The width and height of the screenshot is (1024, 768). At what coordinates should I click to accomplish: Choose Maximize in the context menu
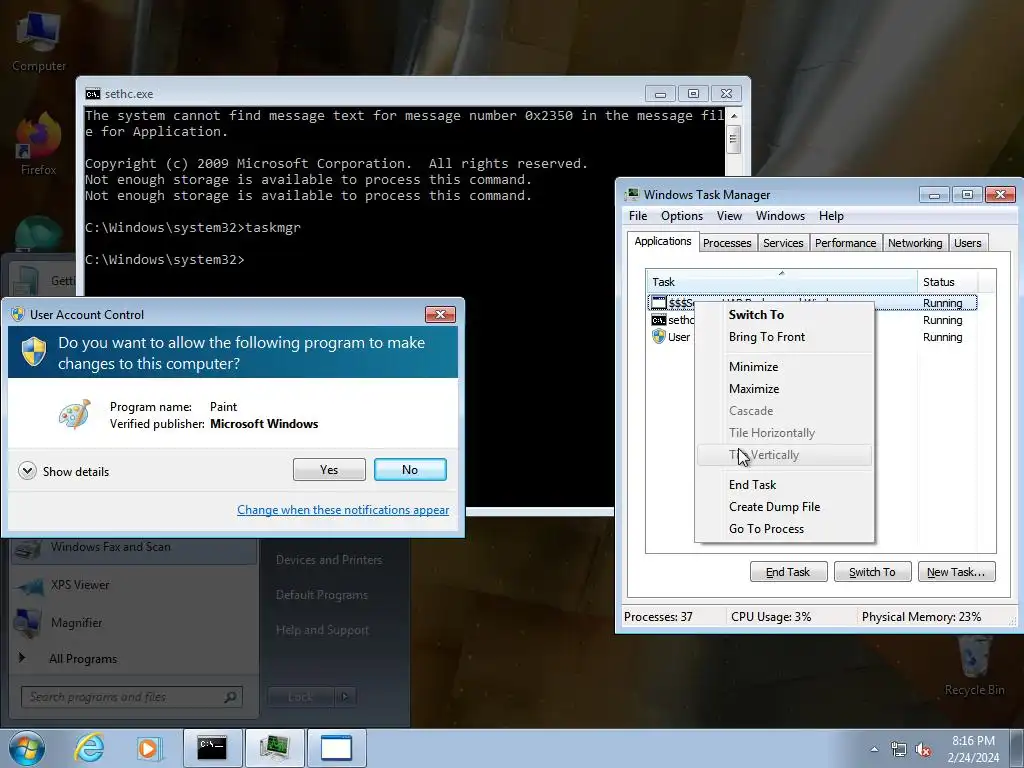(785, 389)
